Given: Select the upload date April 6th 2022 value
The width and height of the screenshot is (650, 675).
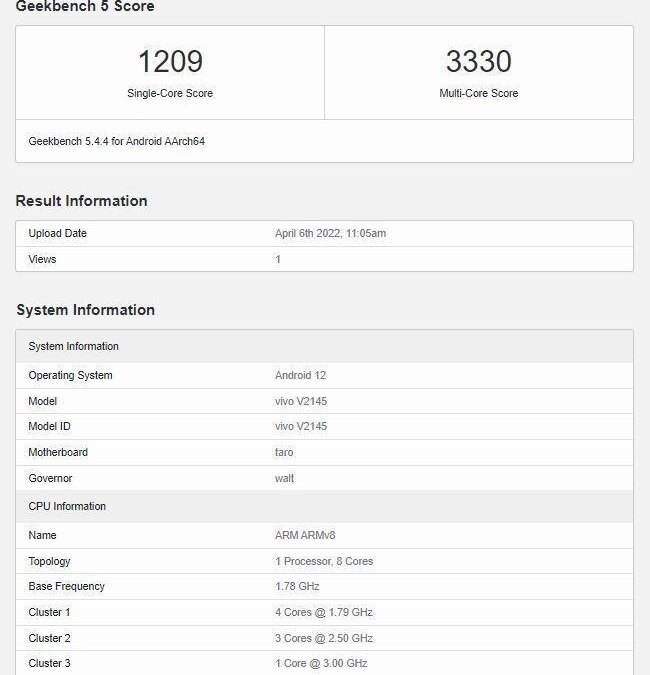Looking at the screenshot, I should [x=330, y=234].
